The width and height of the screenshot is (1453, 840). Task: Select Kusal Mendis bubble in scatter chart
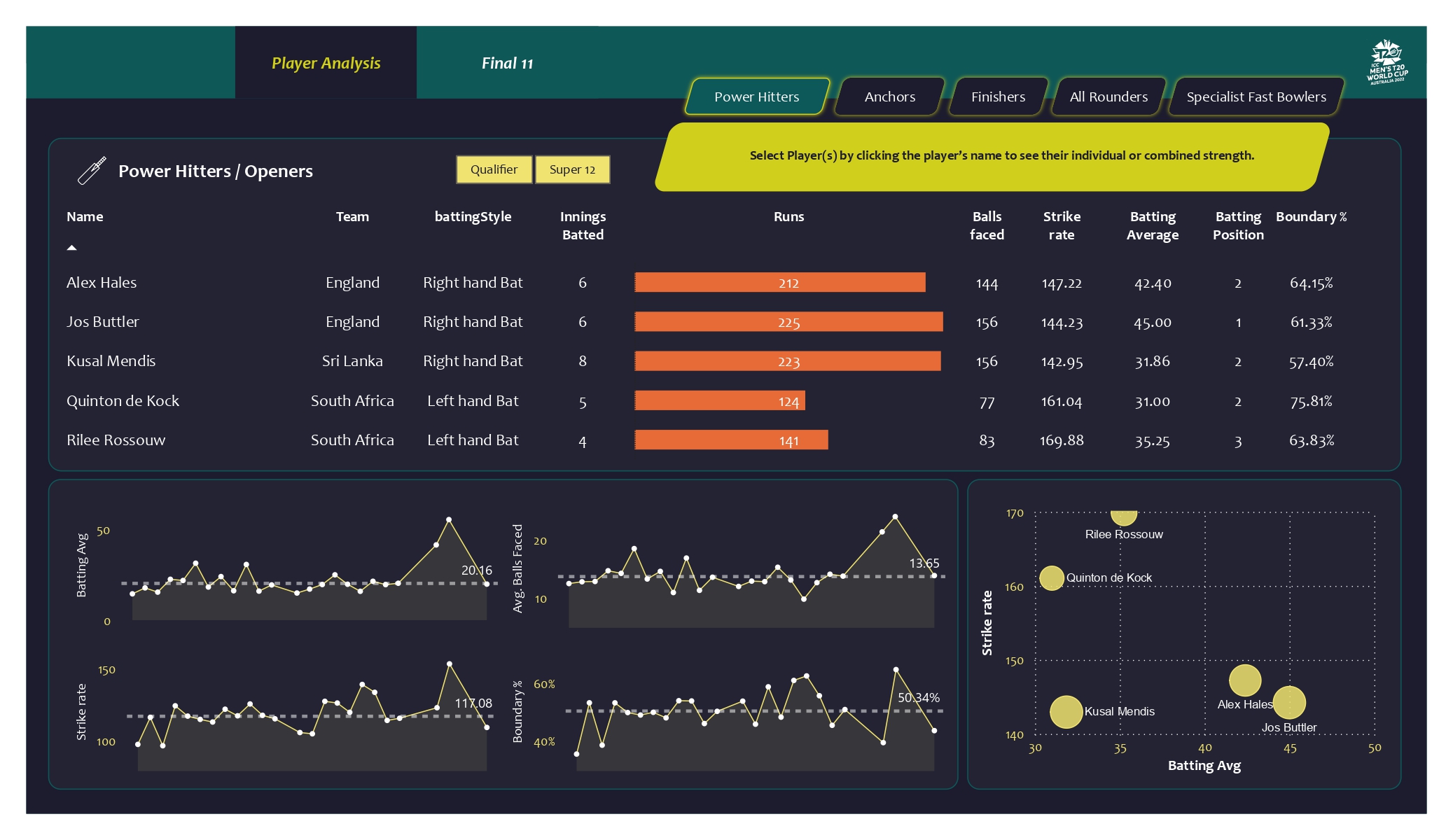click(x=1066, y=712)
